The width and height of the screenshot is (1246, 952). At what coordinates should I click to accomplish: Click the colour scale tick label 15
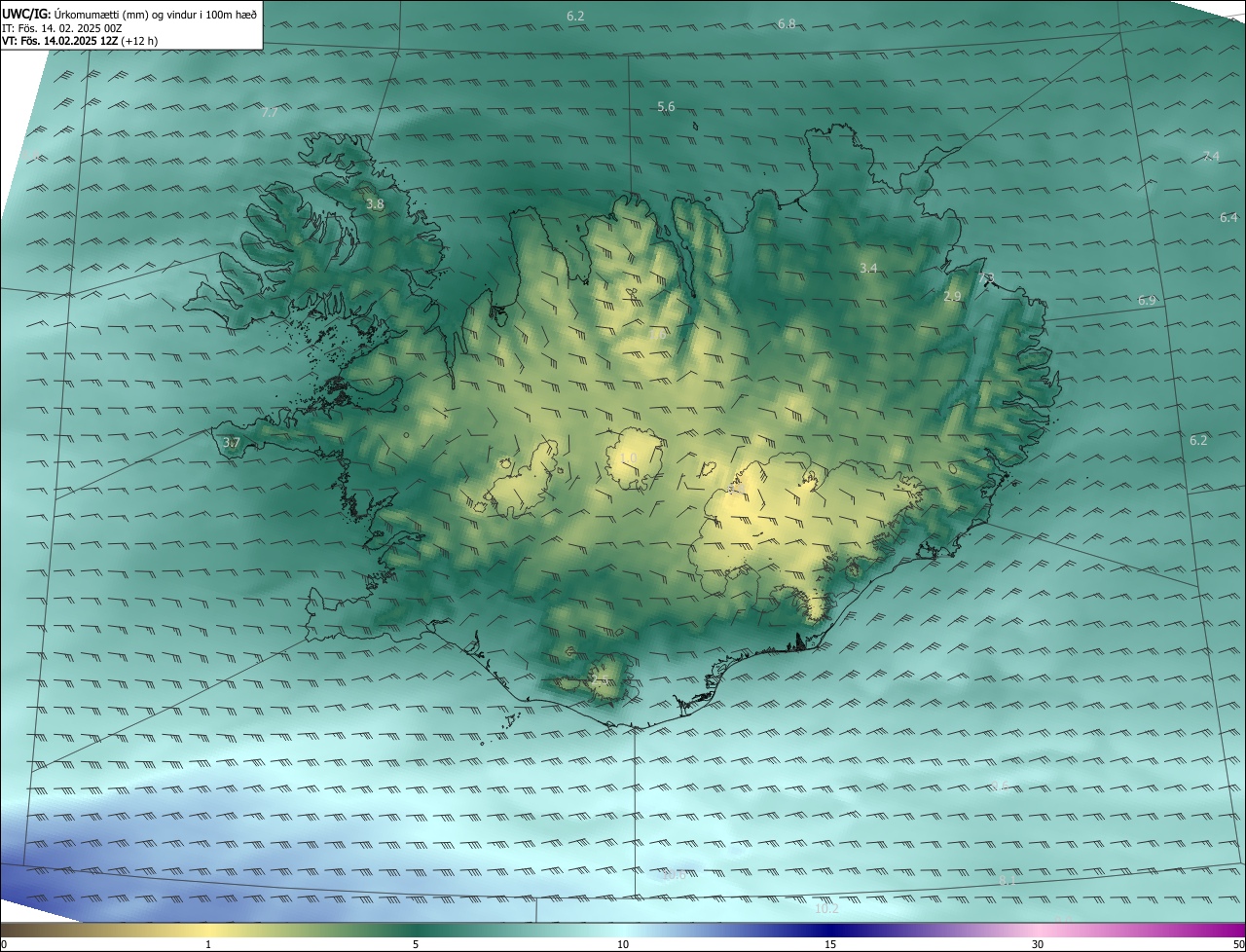point(830,944)
